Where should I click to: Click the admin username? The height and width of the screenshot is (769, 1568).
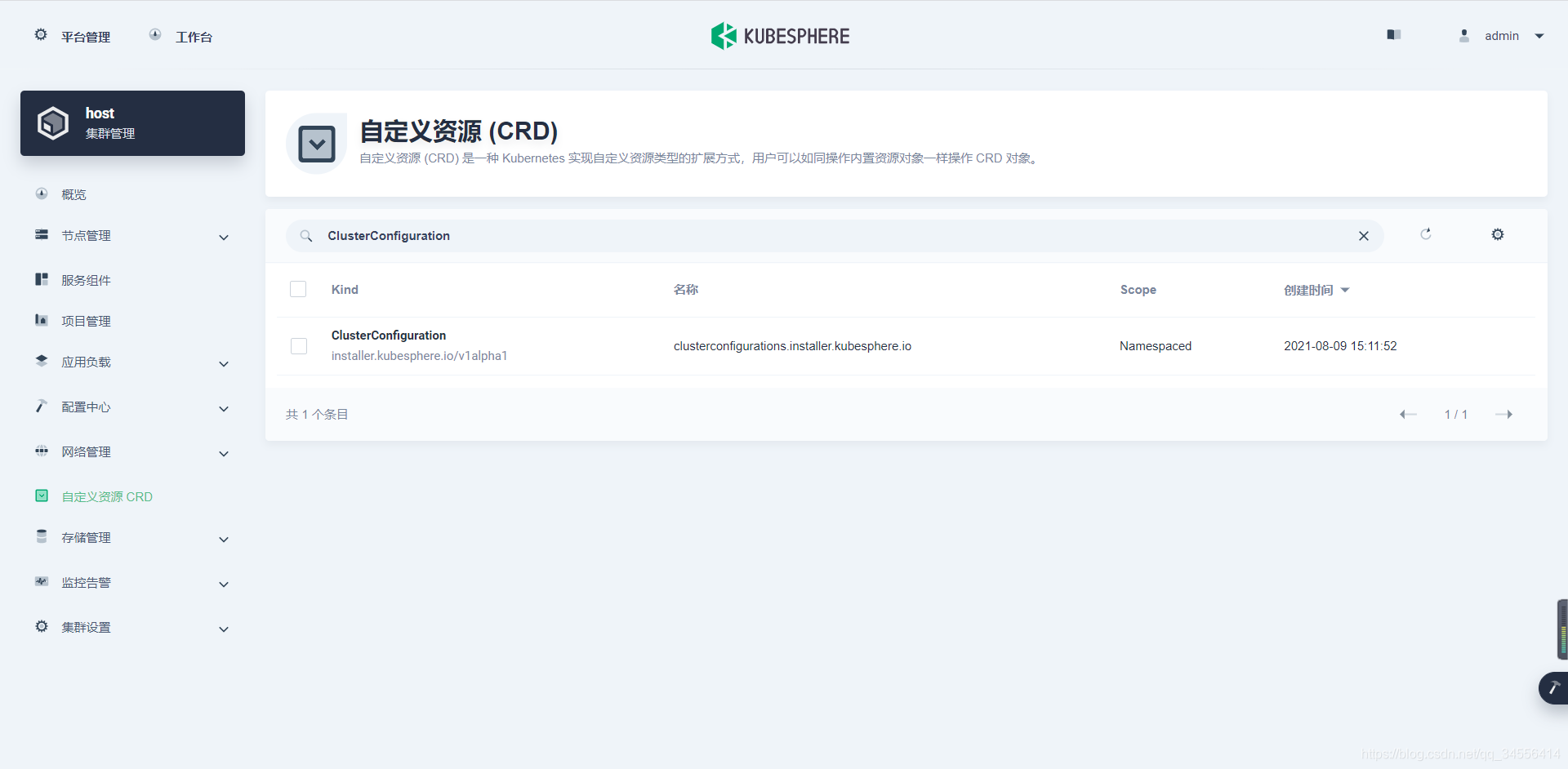click(1502, 36)
